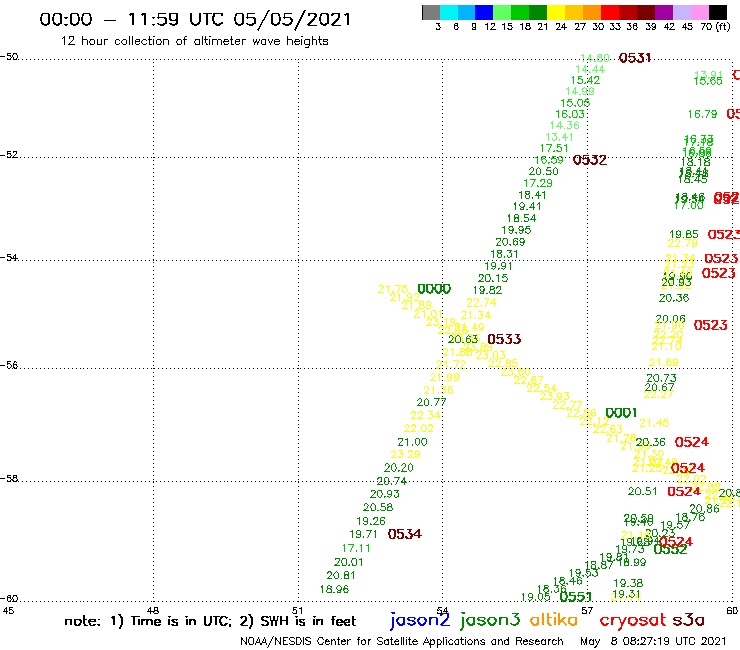Screen dimensions: 740x650
Task: Click the gray swatch in the color legend
Action: (x=431, y=12)
